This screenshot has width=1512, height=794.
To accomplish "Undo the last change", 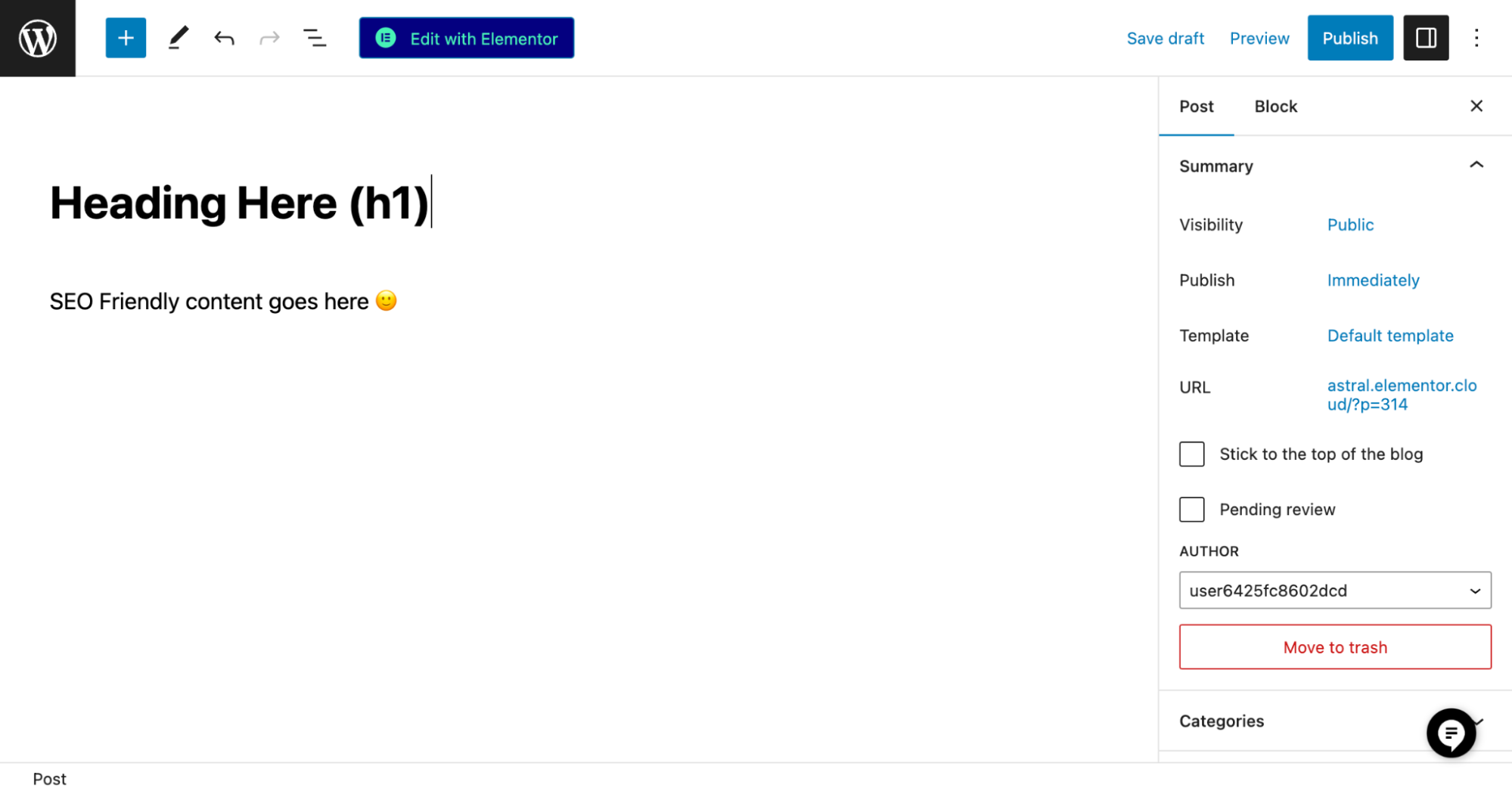I will (x=224, y=38).
